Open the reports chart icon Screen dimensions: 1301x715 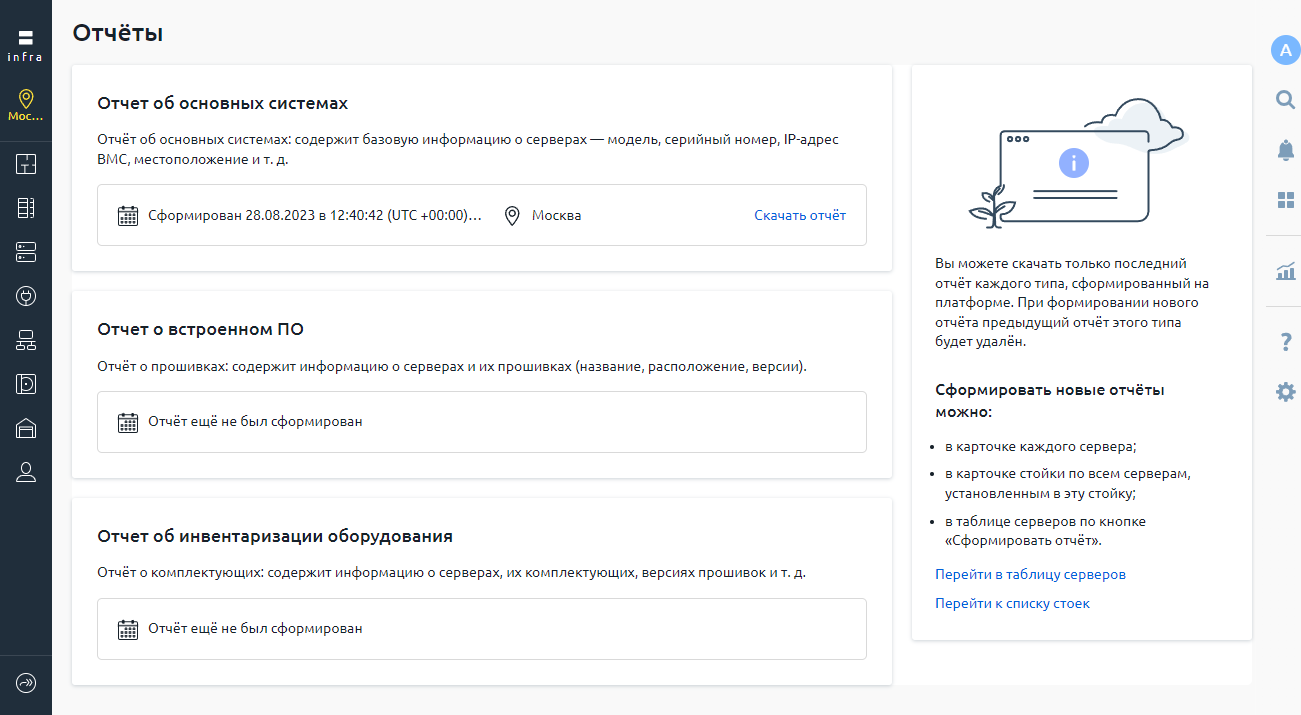pyautogui.click(x=1285, y=271)
